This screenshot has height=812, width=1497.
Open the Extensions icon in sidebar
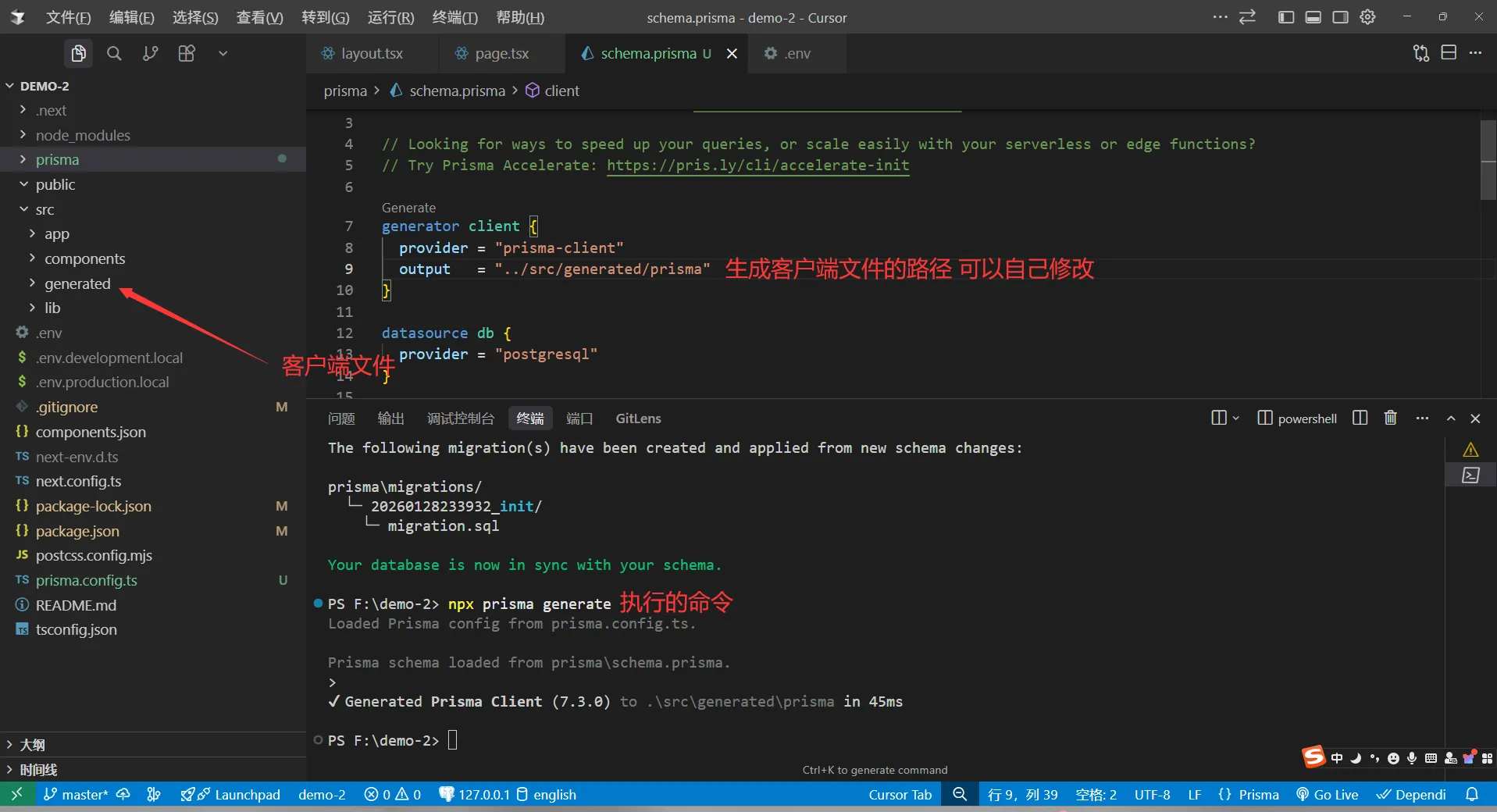pos(187,53)
